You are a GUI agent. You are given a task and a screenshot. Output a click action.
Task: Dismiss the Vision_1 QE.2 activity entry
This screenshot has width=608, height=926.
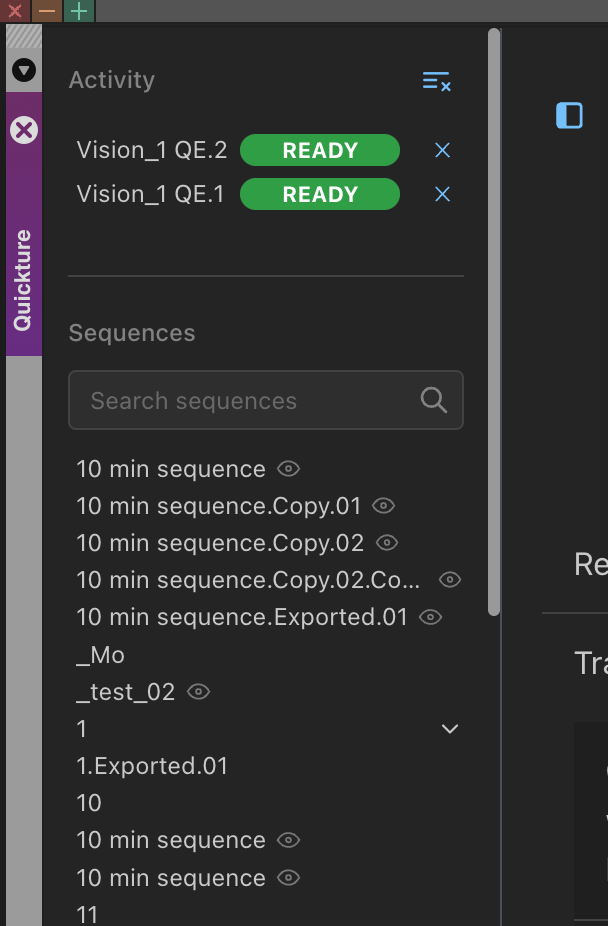[443, 150]
